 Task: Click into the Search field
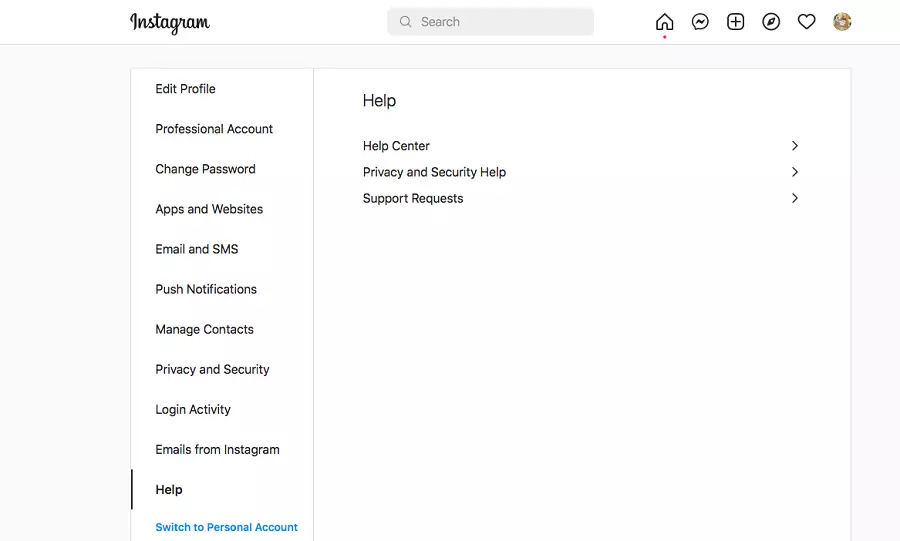(500, 22)
